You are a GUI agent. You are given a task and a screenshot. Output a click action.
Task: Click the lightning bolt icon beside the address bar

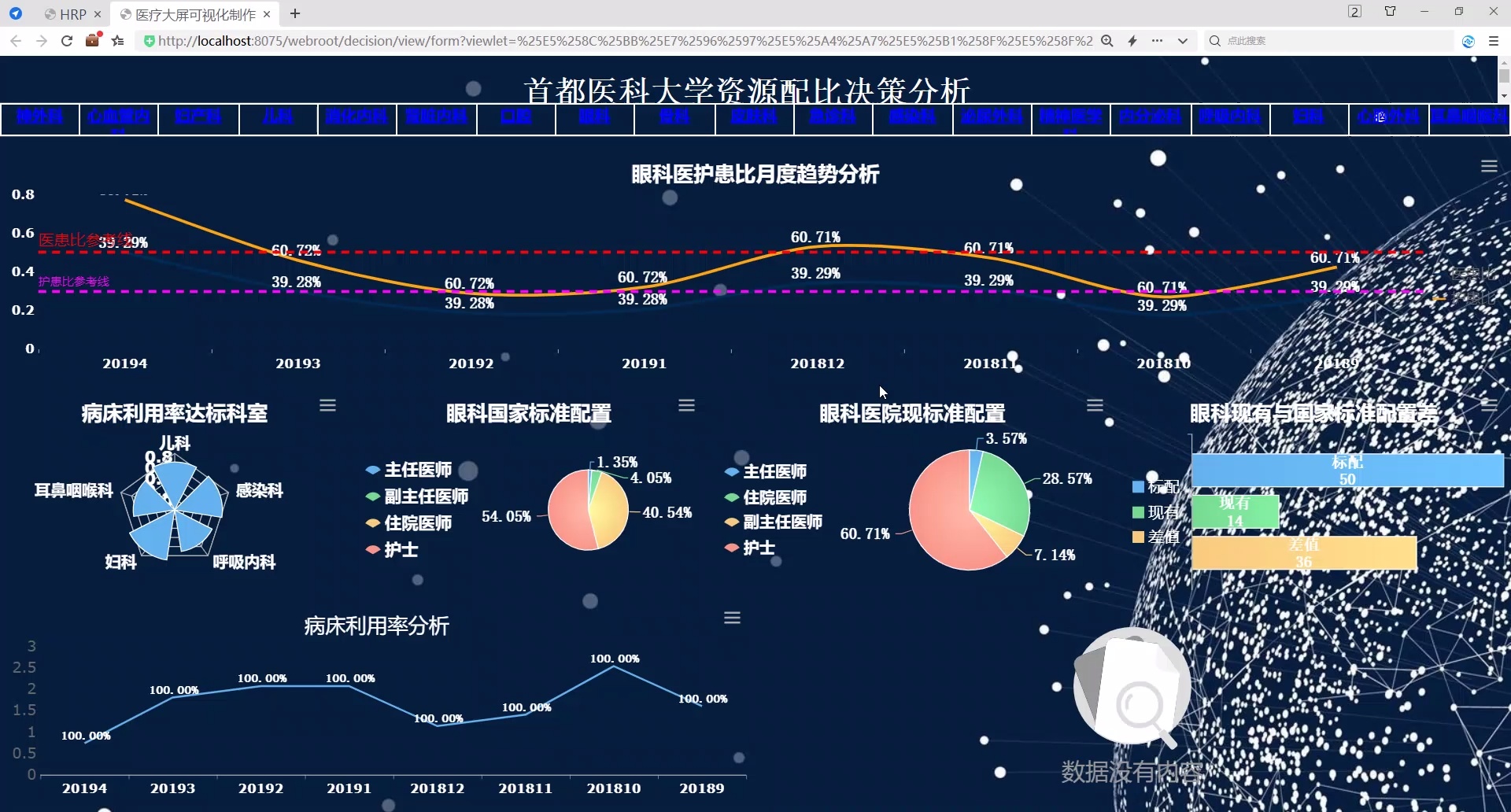pyautogui.click(x=1133, y=40)
